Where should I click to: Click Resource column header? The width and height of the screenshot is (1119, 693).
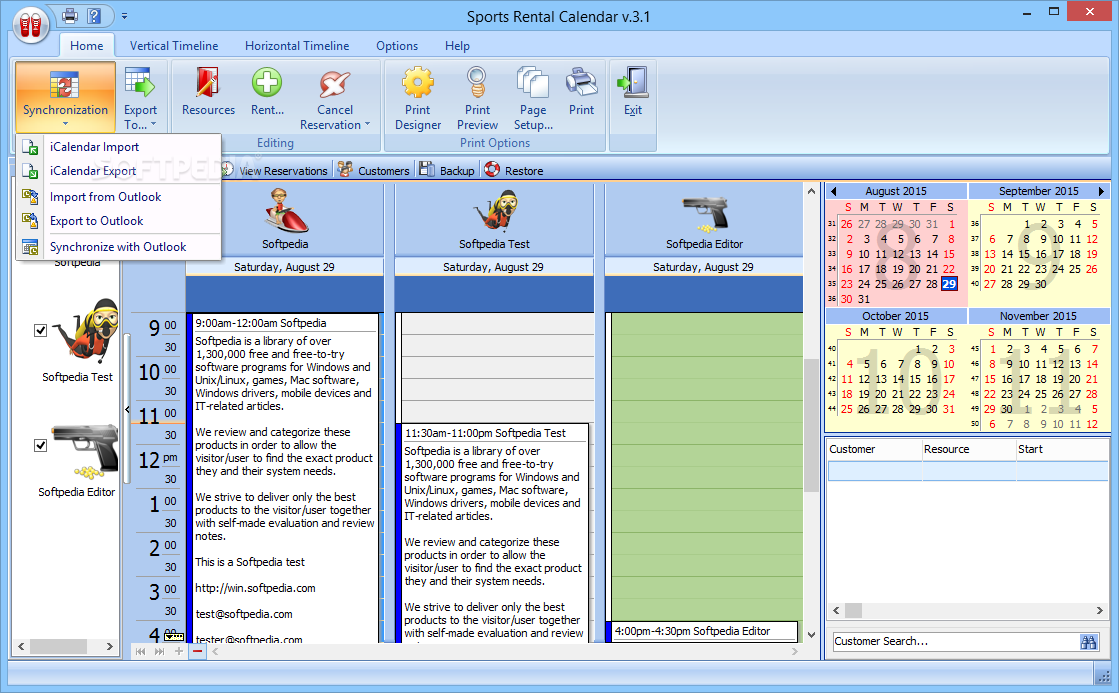pyautogui.click(x=968, y=449)
